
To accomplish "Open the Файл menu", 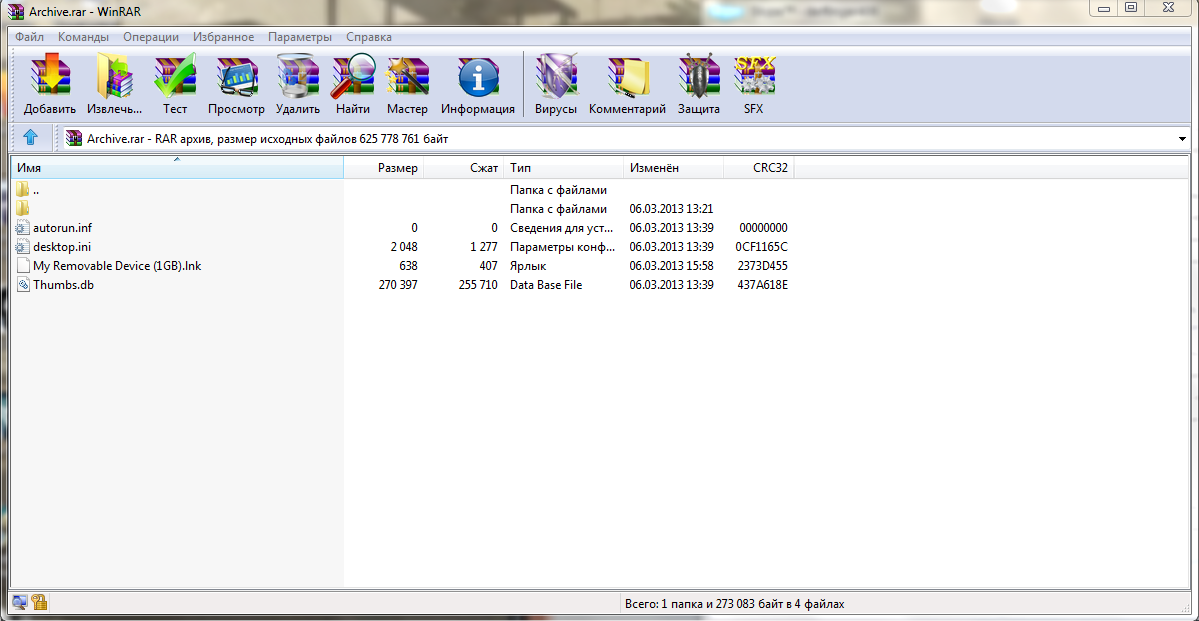I will tap(29, 37).
